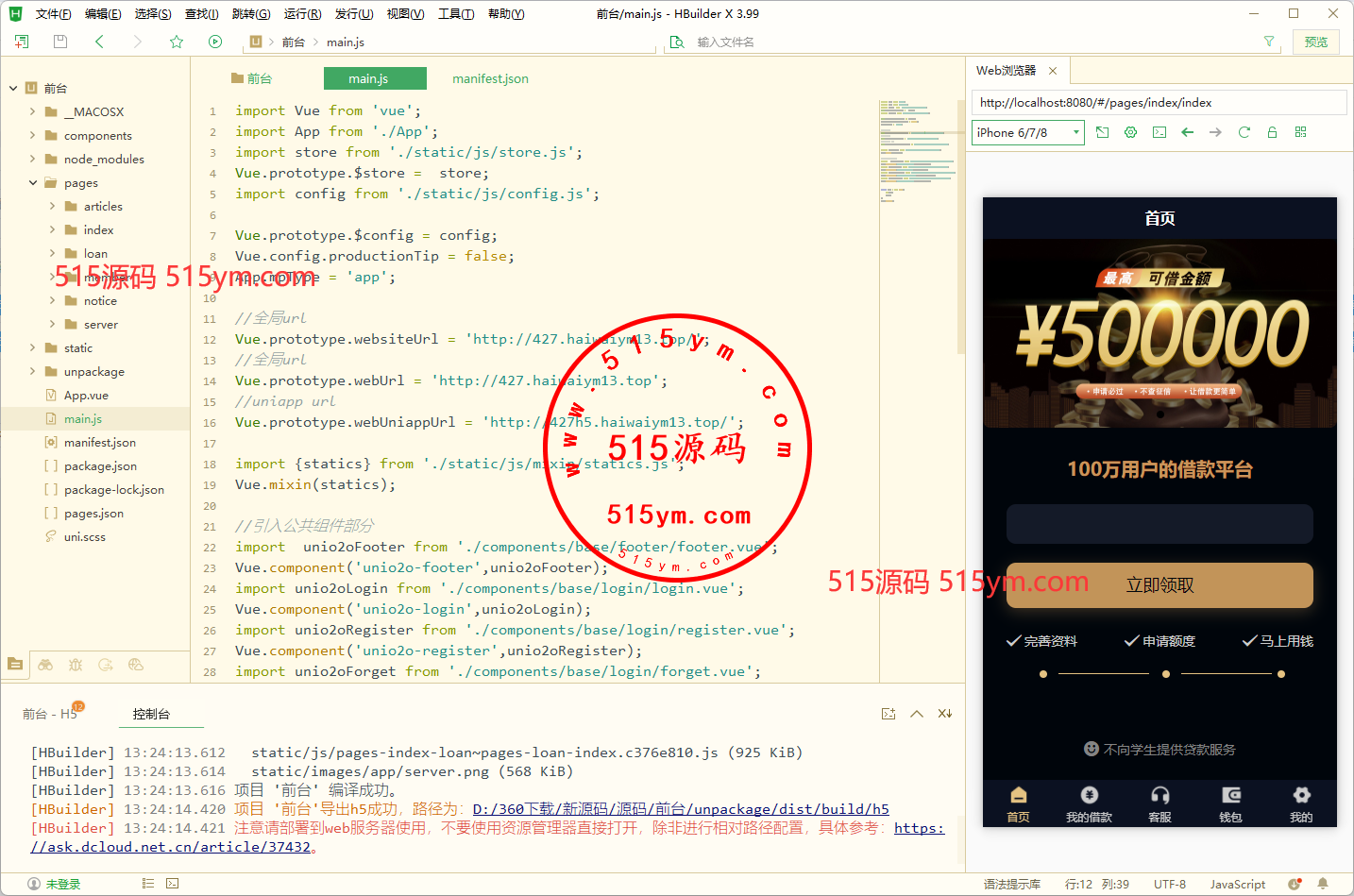Open the 我的 tab in preview
This screenshot has height=896, width=1354.
point(1301,804)
